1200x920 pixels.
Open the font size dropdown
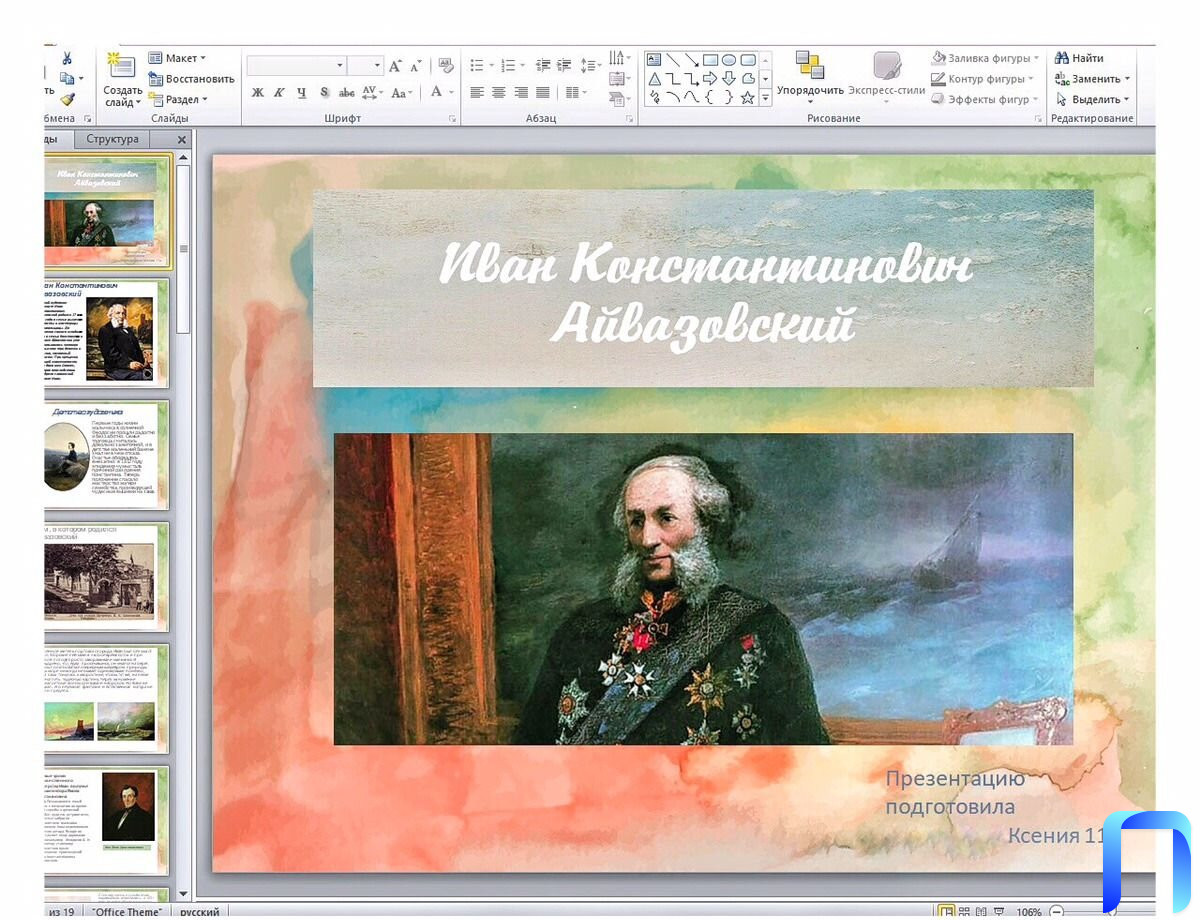378,66
